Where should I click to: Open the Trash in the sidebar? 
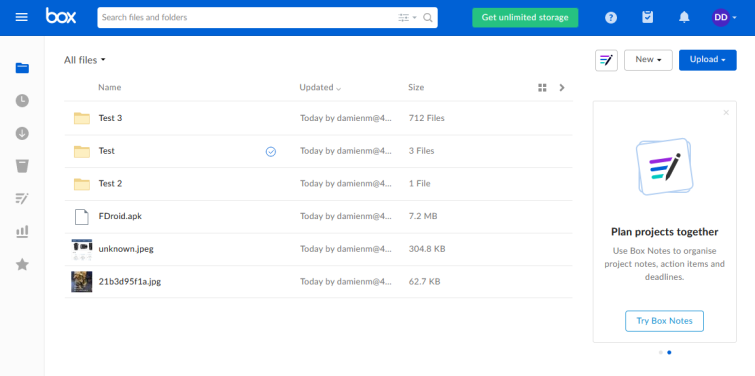tap(22, 166)
